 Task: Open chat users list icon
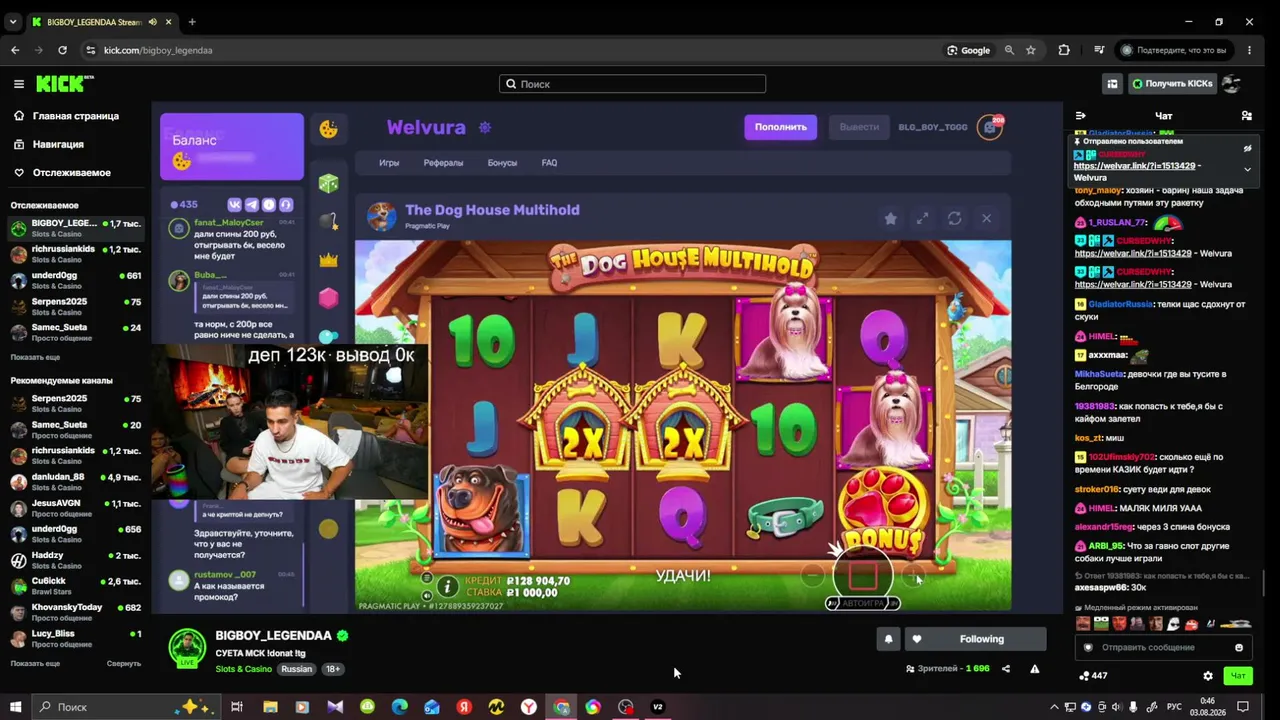(1246, 116)
